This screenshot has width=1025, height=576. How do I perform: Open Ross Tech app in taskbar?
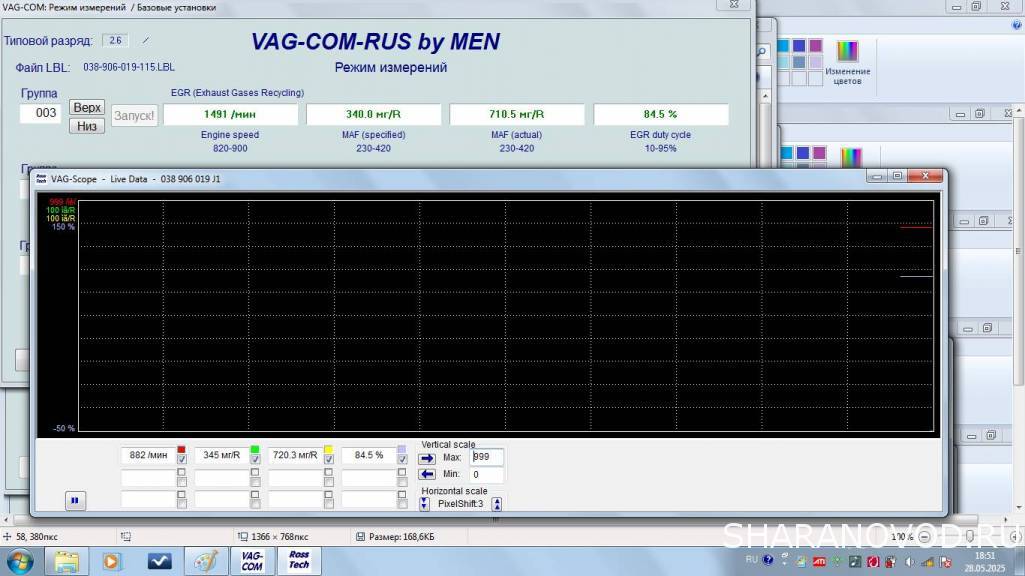(x=299, y=561)
